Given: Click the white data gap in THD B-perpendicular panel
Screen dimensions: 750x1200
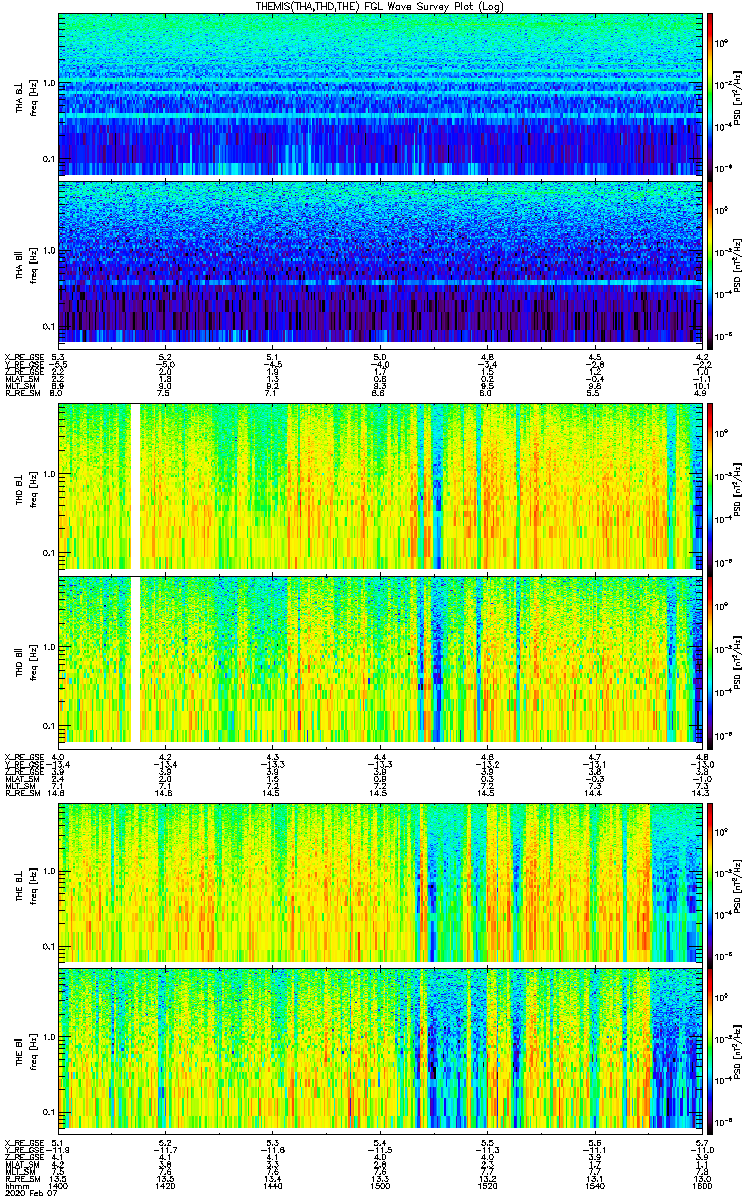Looking at the screenshot, I should pos(137,487).
